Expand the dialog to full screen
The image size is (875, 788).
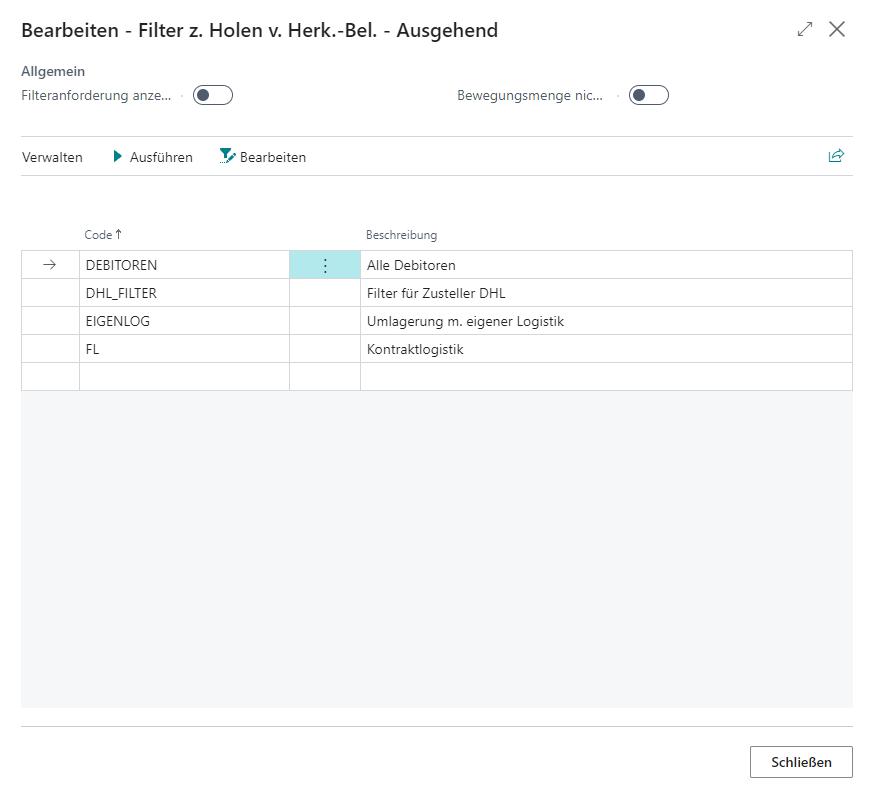pos(805,30)
